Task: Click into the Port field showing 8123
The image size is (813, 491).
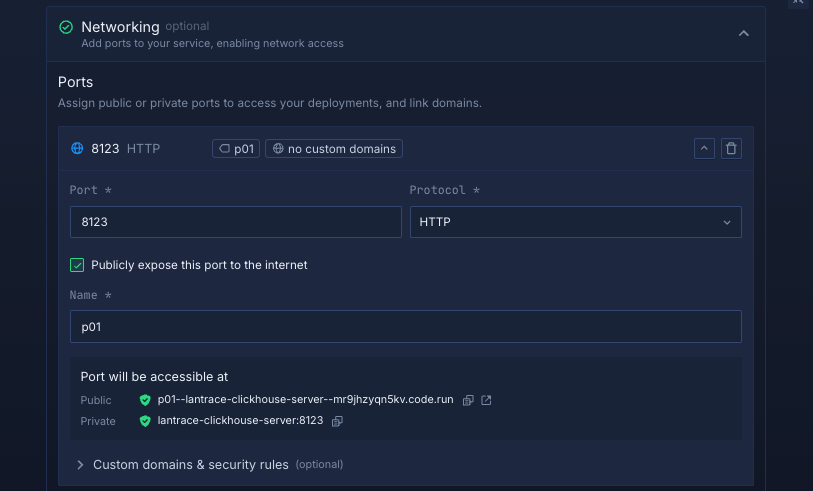Action: [235, 222]
